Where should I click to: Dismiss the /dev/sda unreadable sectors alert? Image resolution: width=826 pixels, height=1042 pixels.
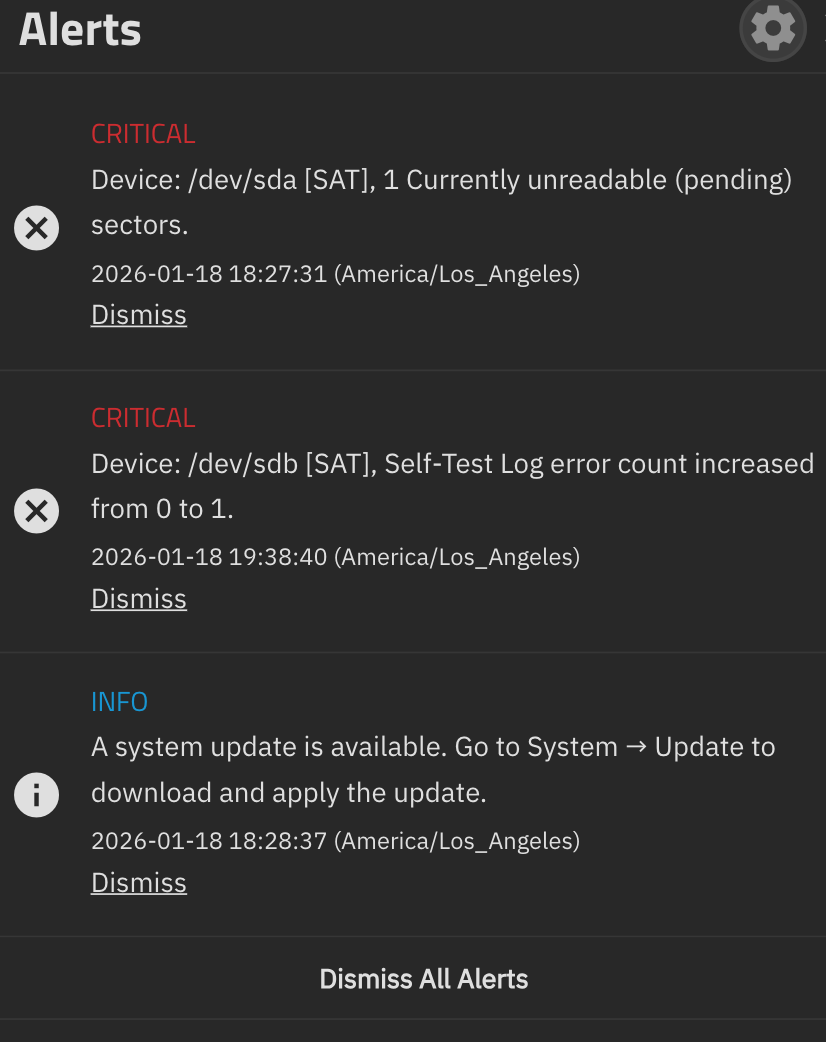(139, 315)
